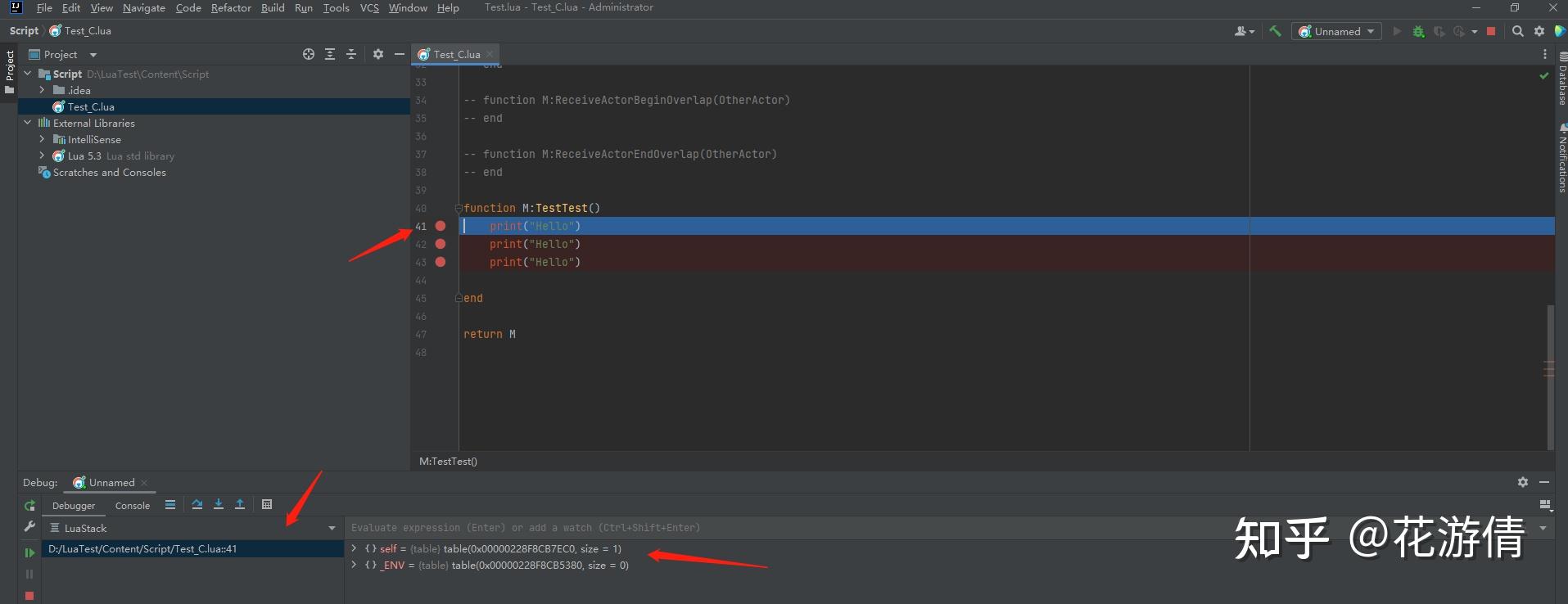Click Collapse All icon in Project panel

point(351,54)
